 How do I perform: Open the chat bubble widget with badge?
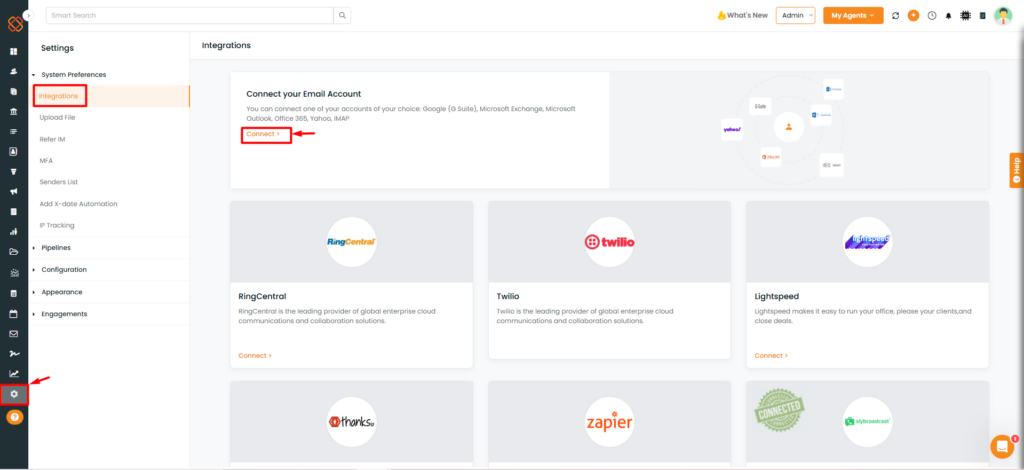tap(1002, 446)
